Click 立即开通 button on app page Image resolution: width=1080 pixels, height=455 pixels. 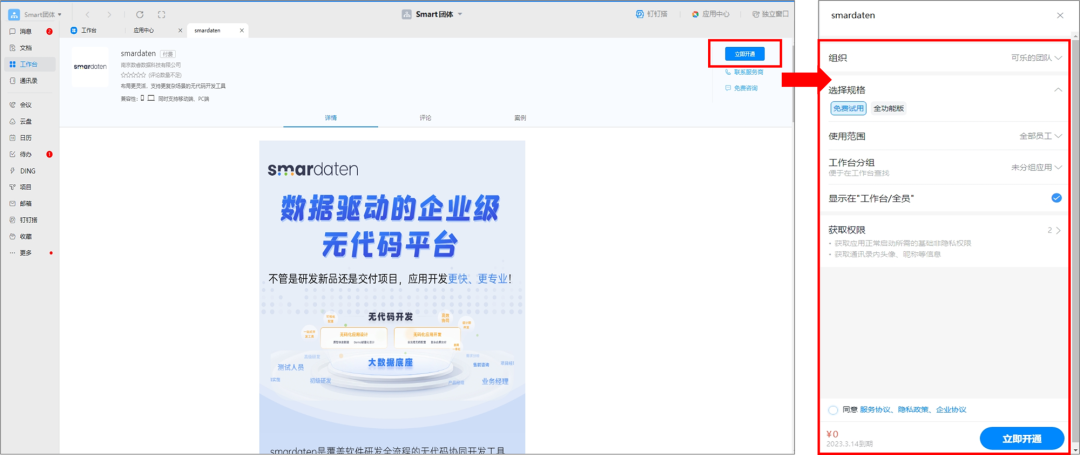pos(745,54)
